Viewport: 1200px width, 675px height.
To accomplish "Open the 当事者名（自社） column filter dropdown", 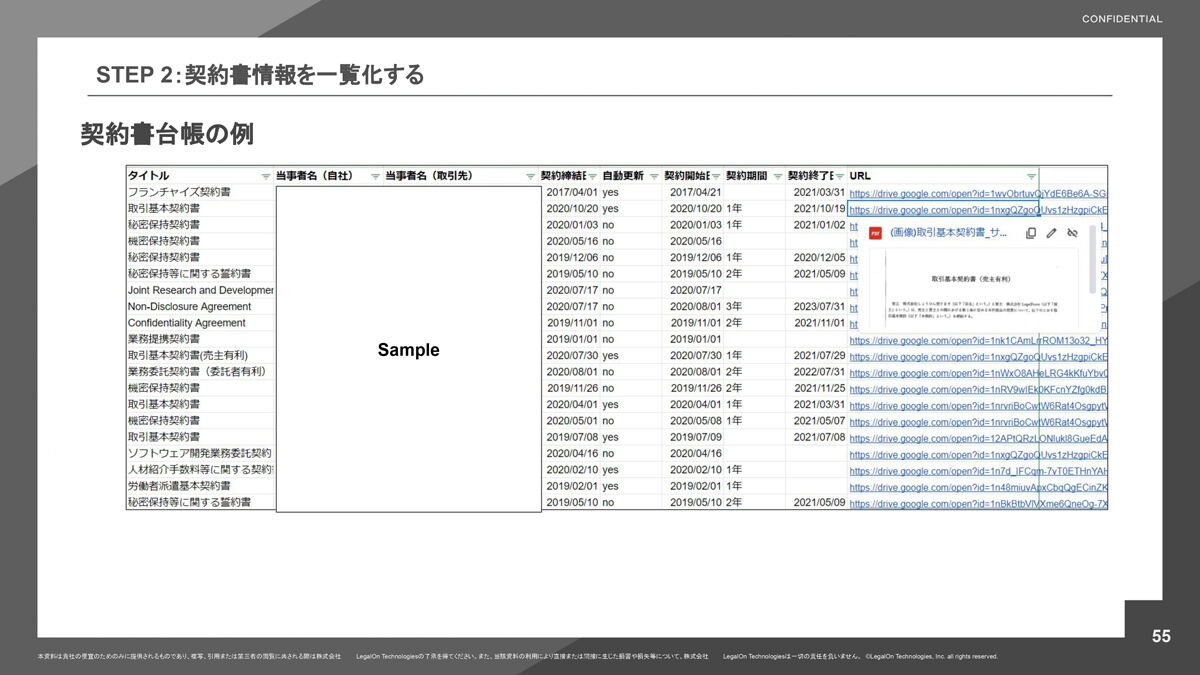I will click(375, 176).
